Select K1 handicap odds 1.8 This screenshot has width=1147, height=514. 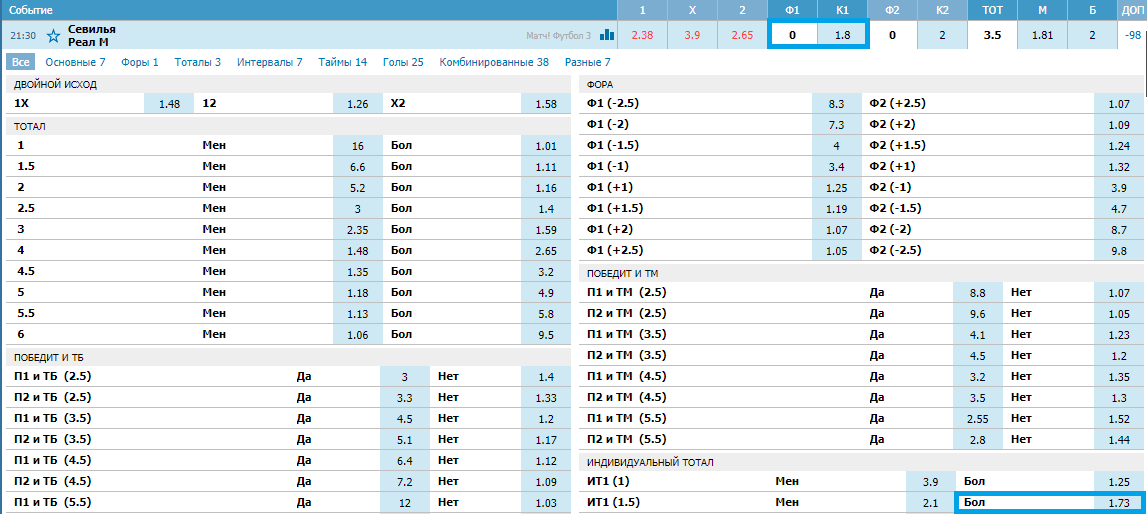842,35
